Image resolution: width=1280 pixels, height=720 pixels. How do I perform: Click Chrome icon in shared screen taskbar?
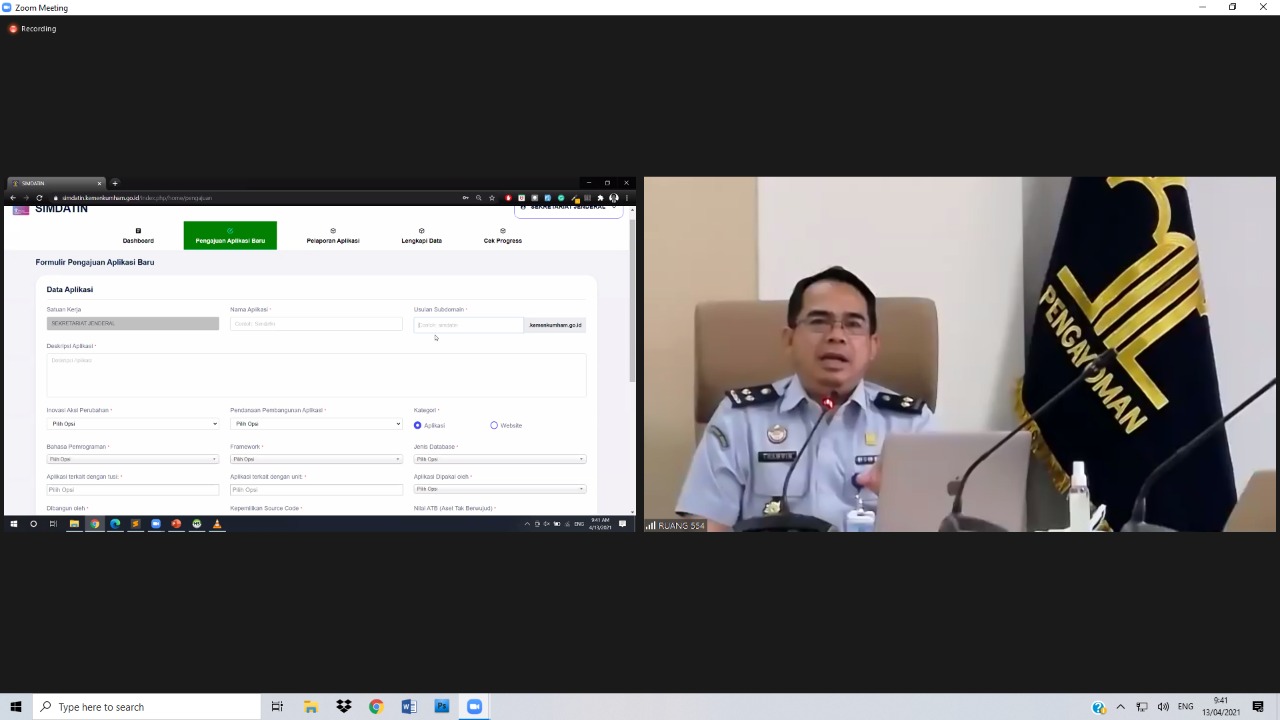point(95,524)
